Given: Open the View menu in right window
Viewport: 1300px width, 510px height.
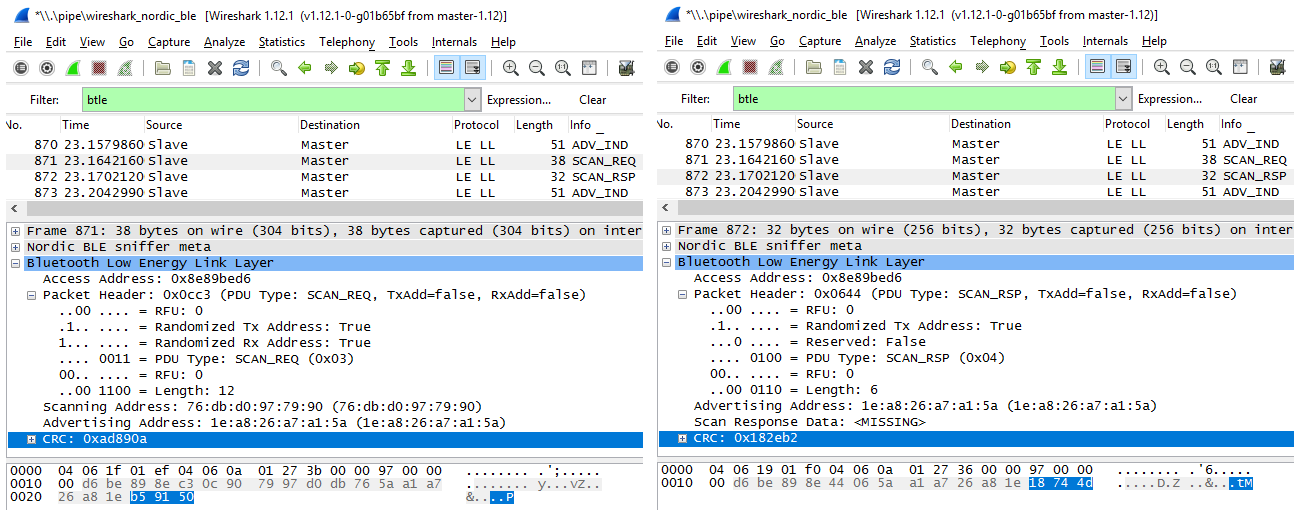Looking at the screenshot, I should pyautogui.click(x=743, y=41).
